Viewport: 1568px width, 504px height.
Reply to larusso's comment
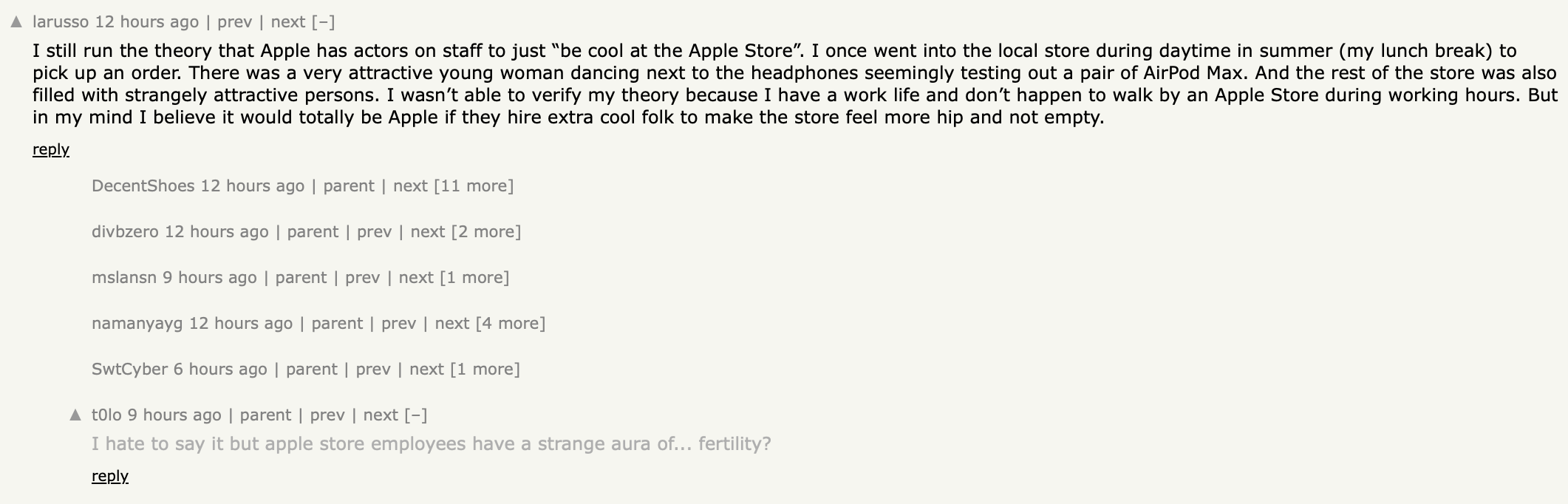(51, 150)
